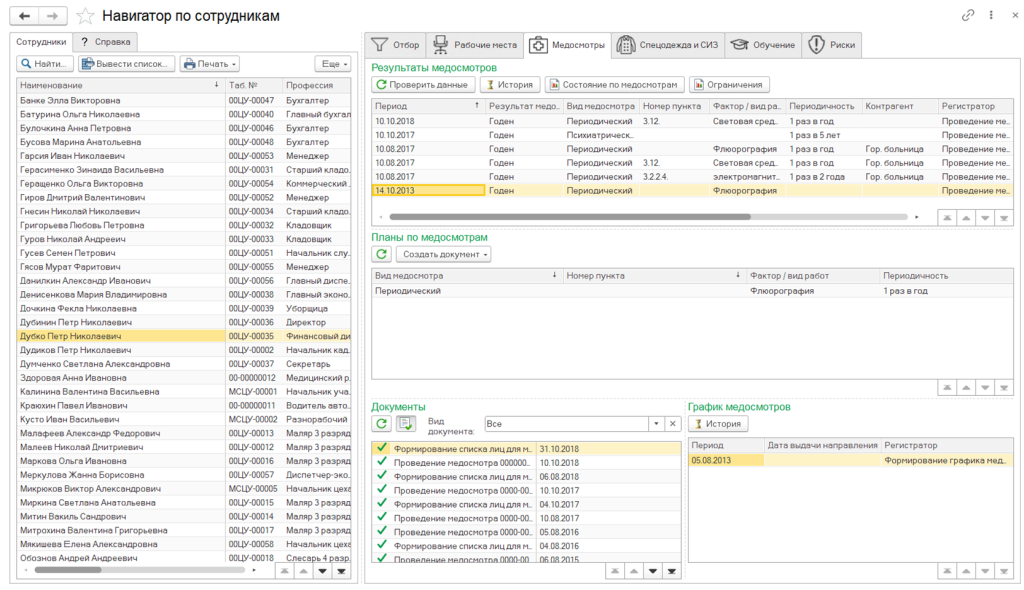Select the 10.10.2018 medical result row
The height and width of the screenshot is (590, 1024).
(692, 122)
